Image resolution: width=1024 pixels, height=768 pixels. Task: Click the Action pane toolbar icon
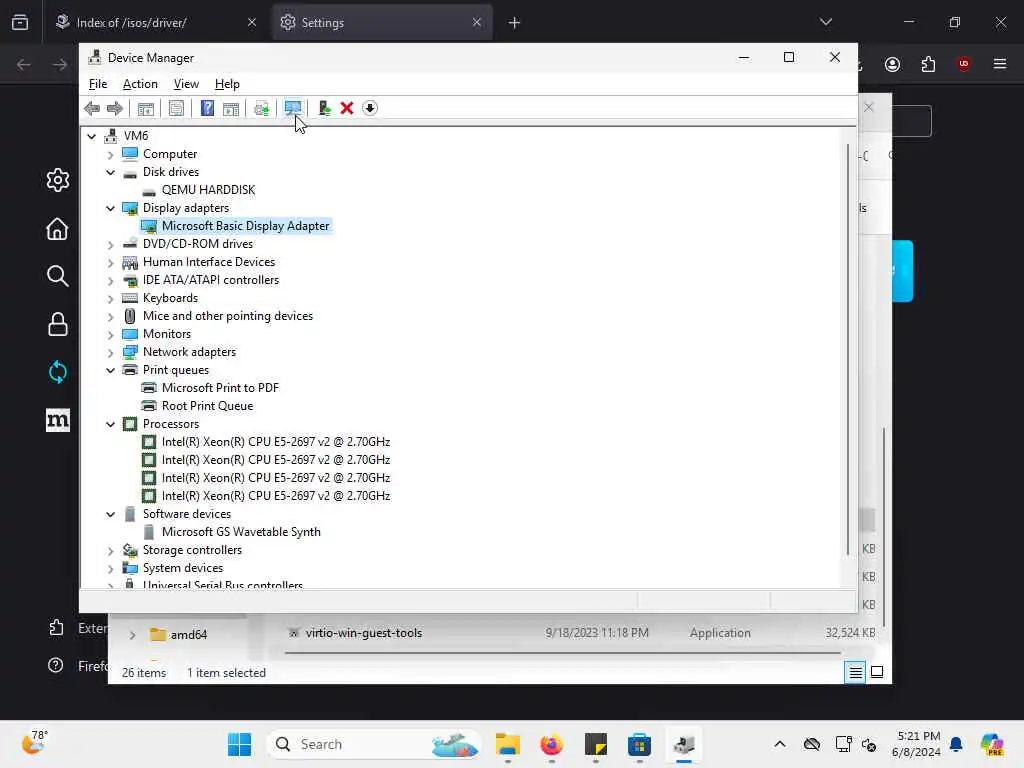231,108
